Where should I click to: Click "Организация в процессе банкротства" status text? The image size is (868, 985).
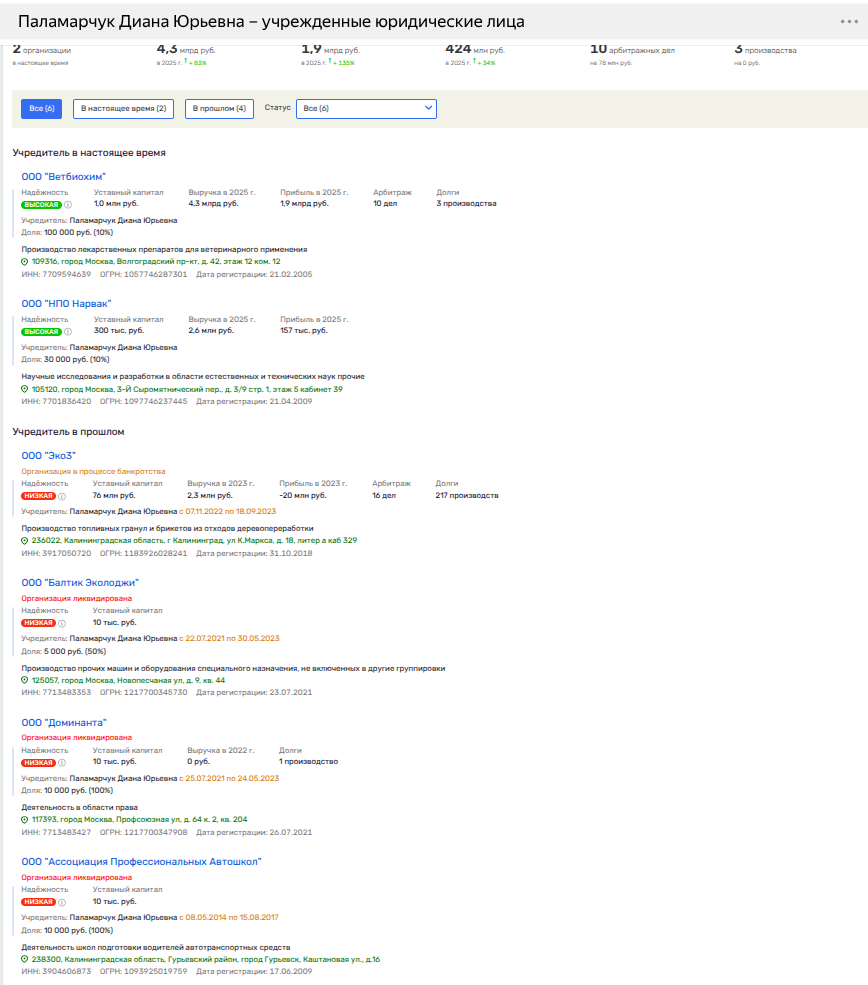pos(94,471)
